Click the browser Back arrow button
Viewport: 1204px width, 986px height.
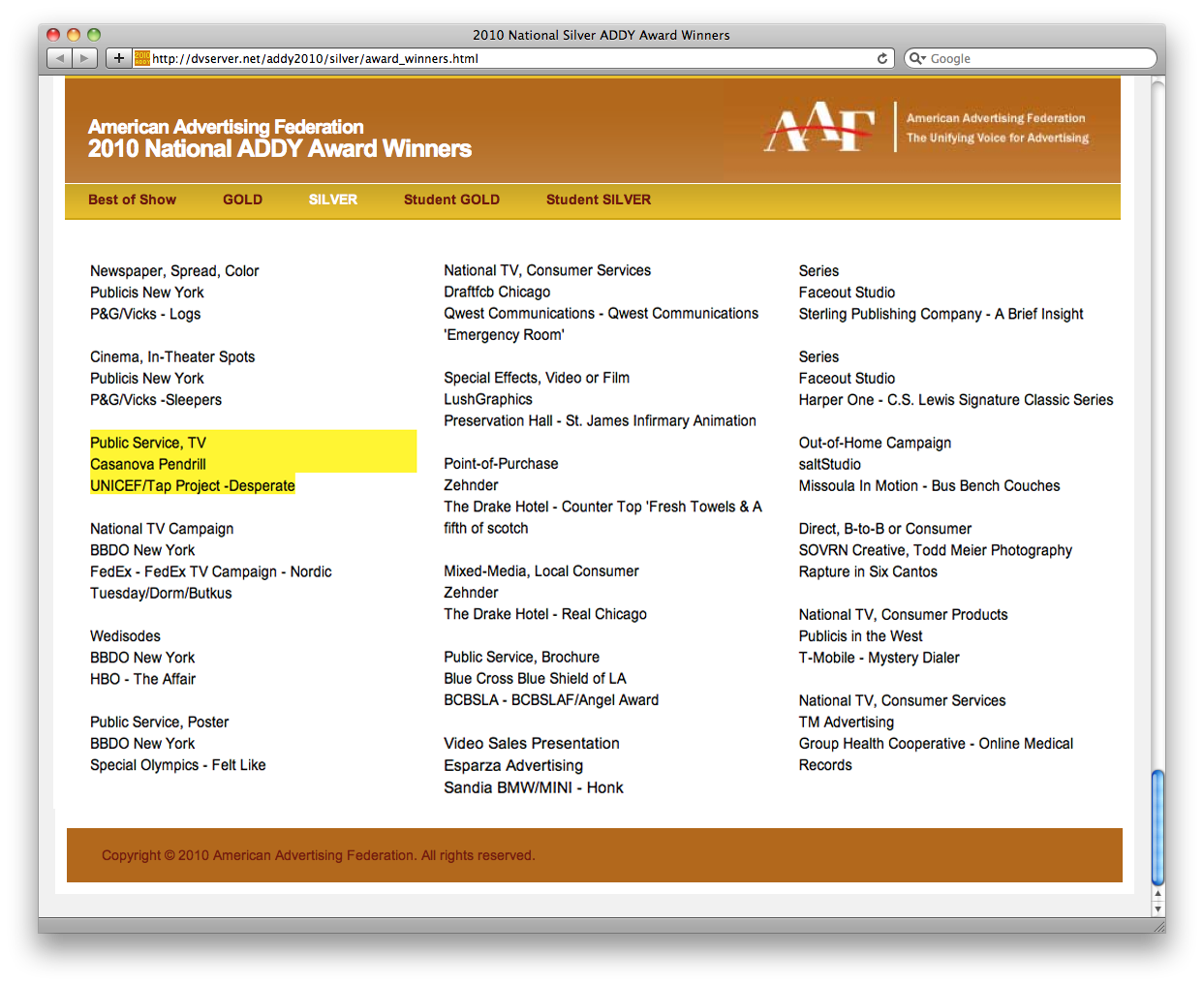tap(60, 58)
